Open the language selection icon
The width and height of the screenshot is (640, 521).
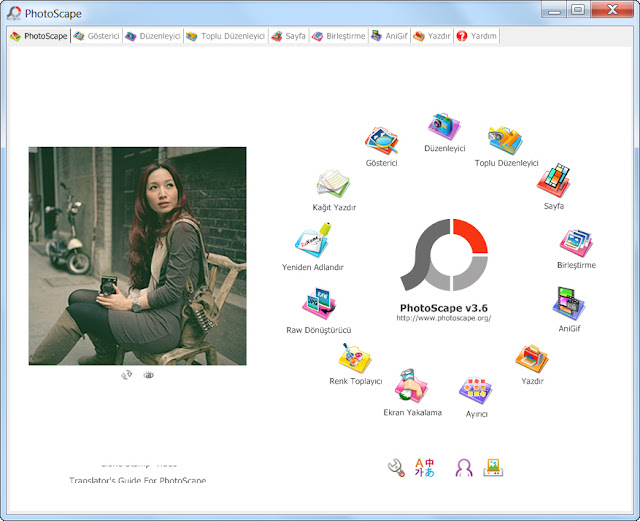pyautogui.click(x=424, y=468)
